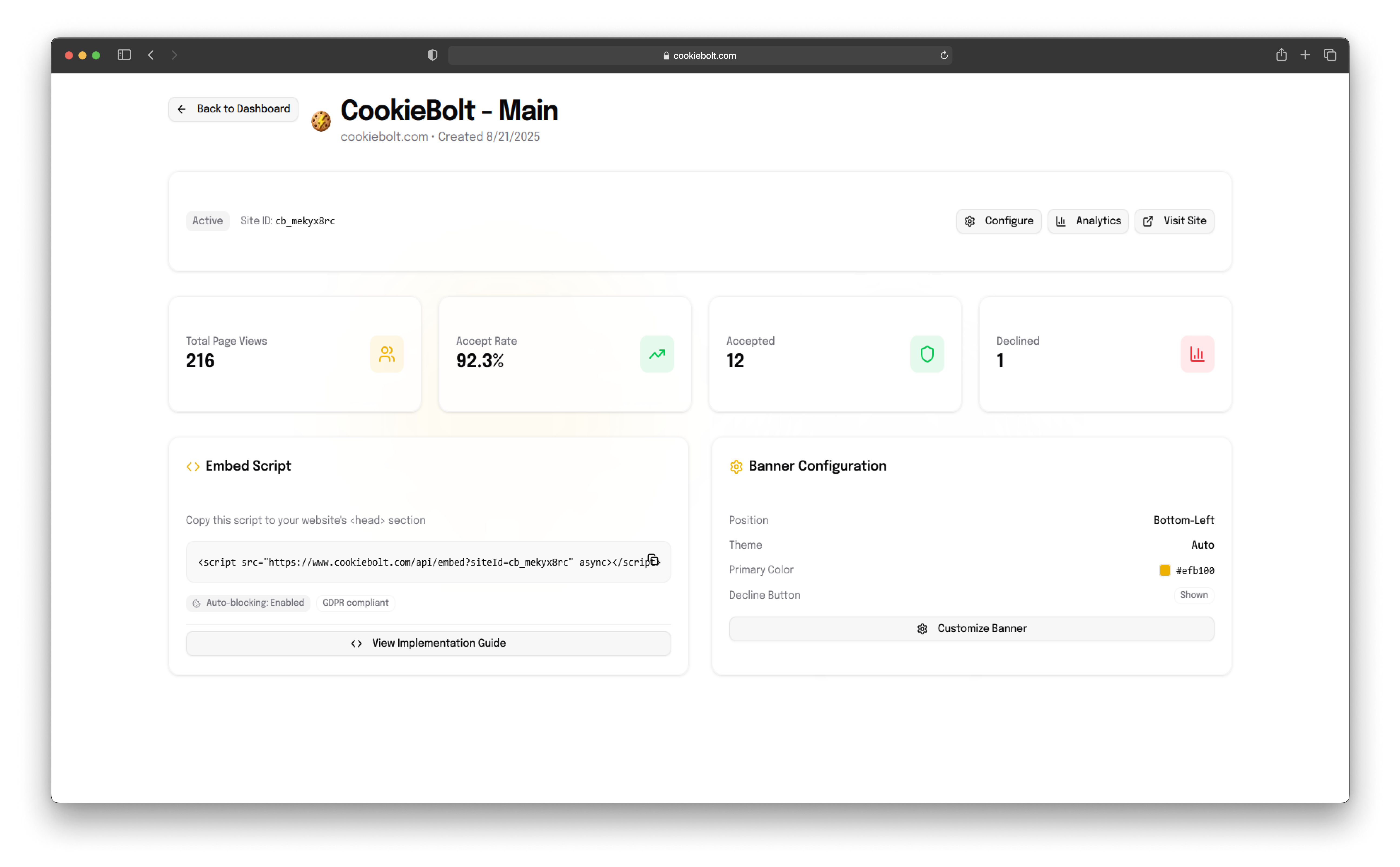Click the embed script code box
The width and height of the screenshot is (1400, 867).
point(429,562)
